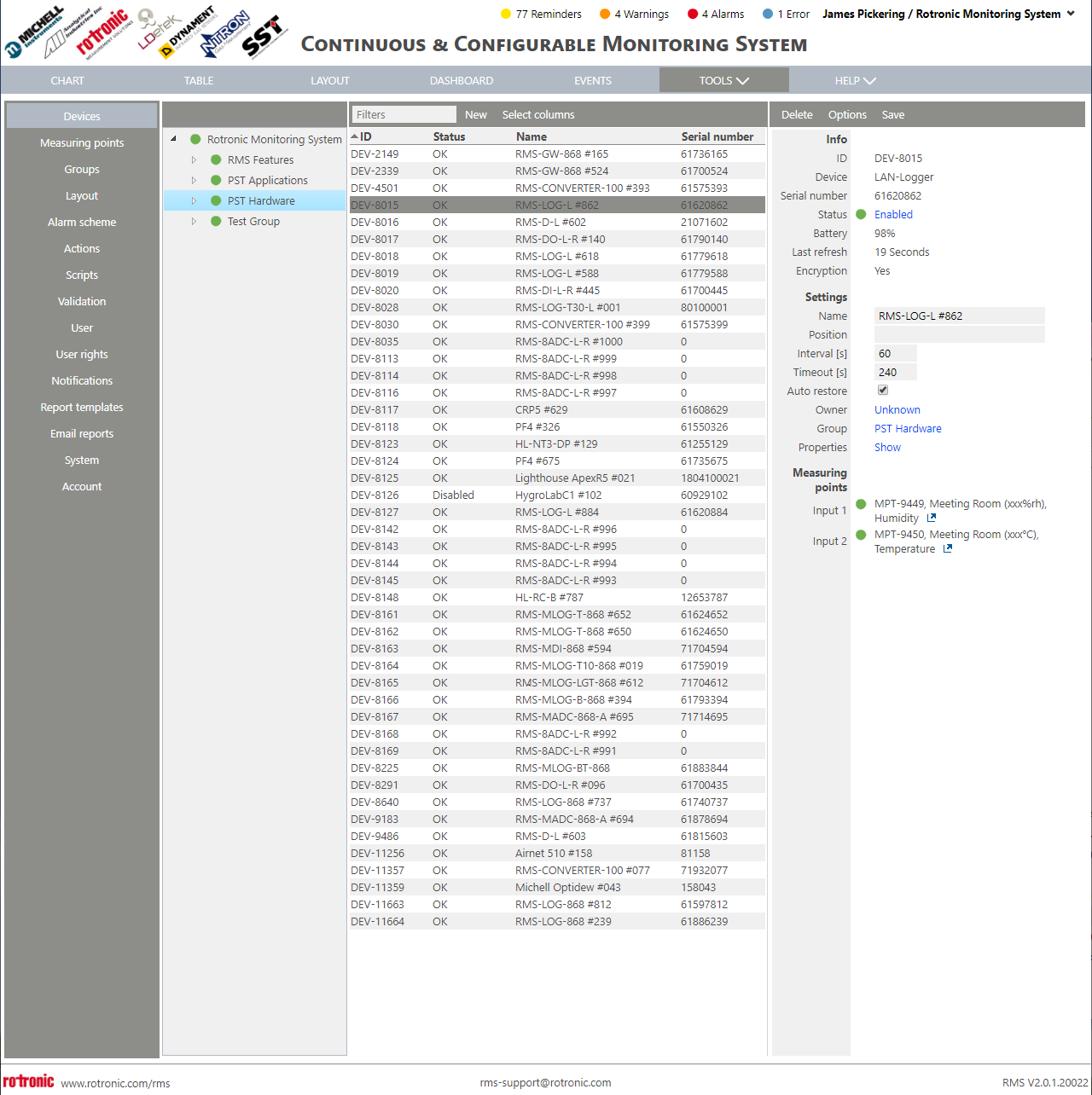
Task: Select row DEV-8126 HygroLabC1 #102
Action: (557, 495)
